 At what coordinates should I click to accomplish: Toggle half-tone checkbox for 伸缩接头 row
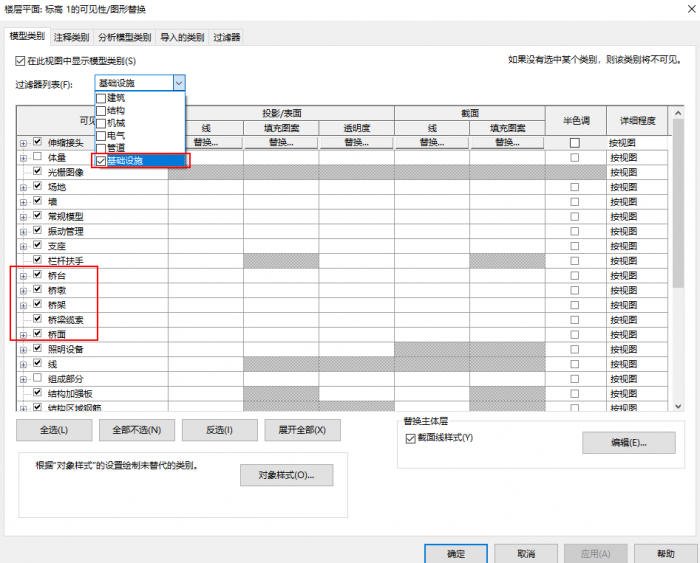point(574,143)
